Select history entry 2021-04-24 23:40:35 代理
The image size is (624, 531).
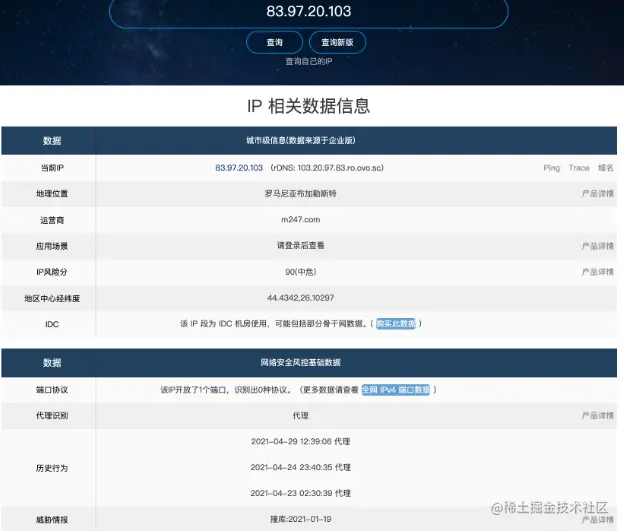tap(300, 467)
